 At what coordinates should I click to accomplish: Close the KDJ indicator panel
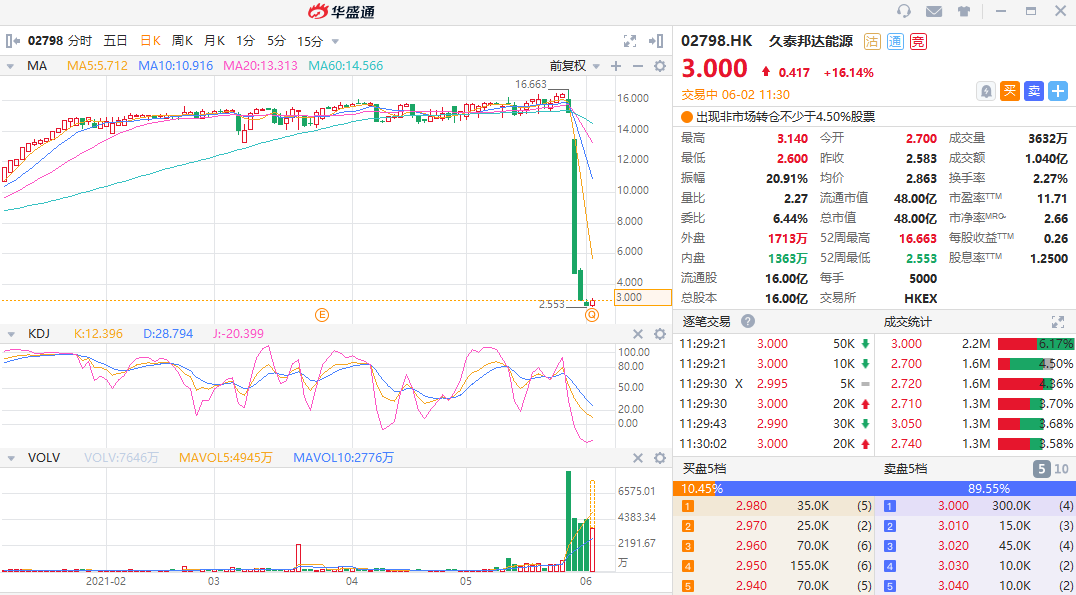pos(638,334)
